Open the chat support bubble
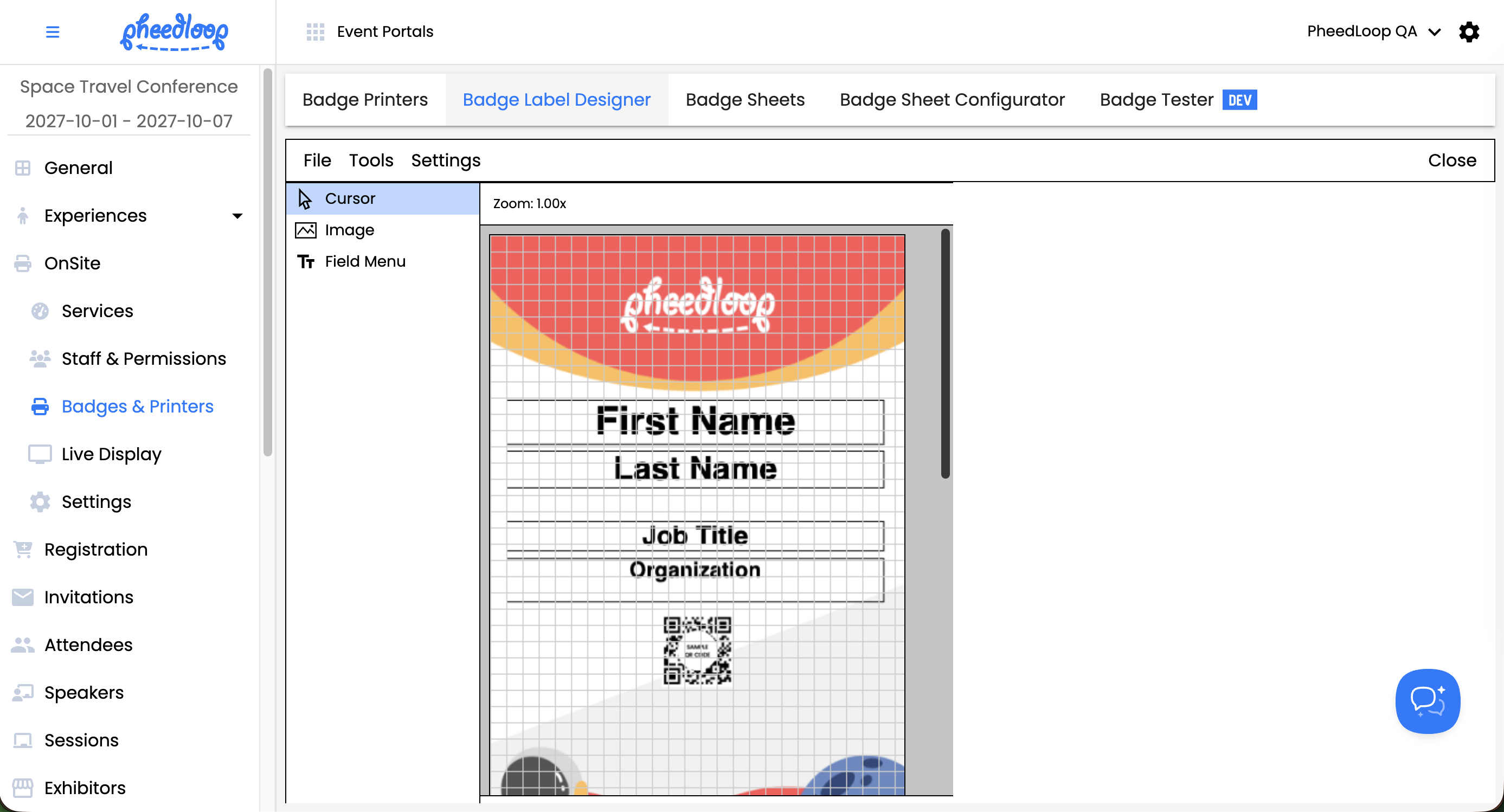 click(1427, 700)
